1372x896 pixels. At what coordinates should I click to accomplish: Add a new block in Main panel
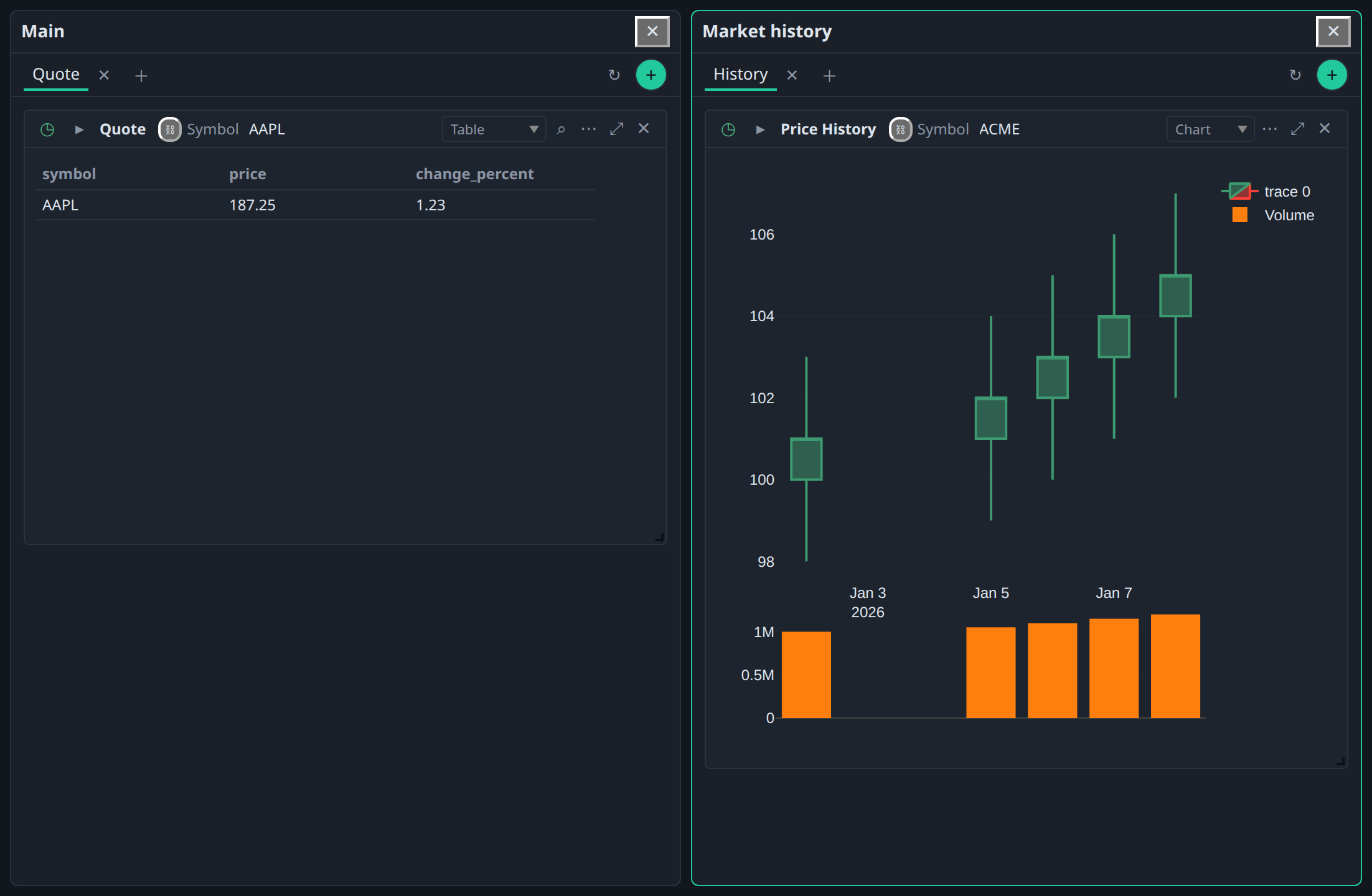point(651,75)
